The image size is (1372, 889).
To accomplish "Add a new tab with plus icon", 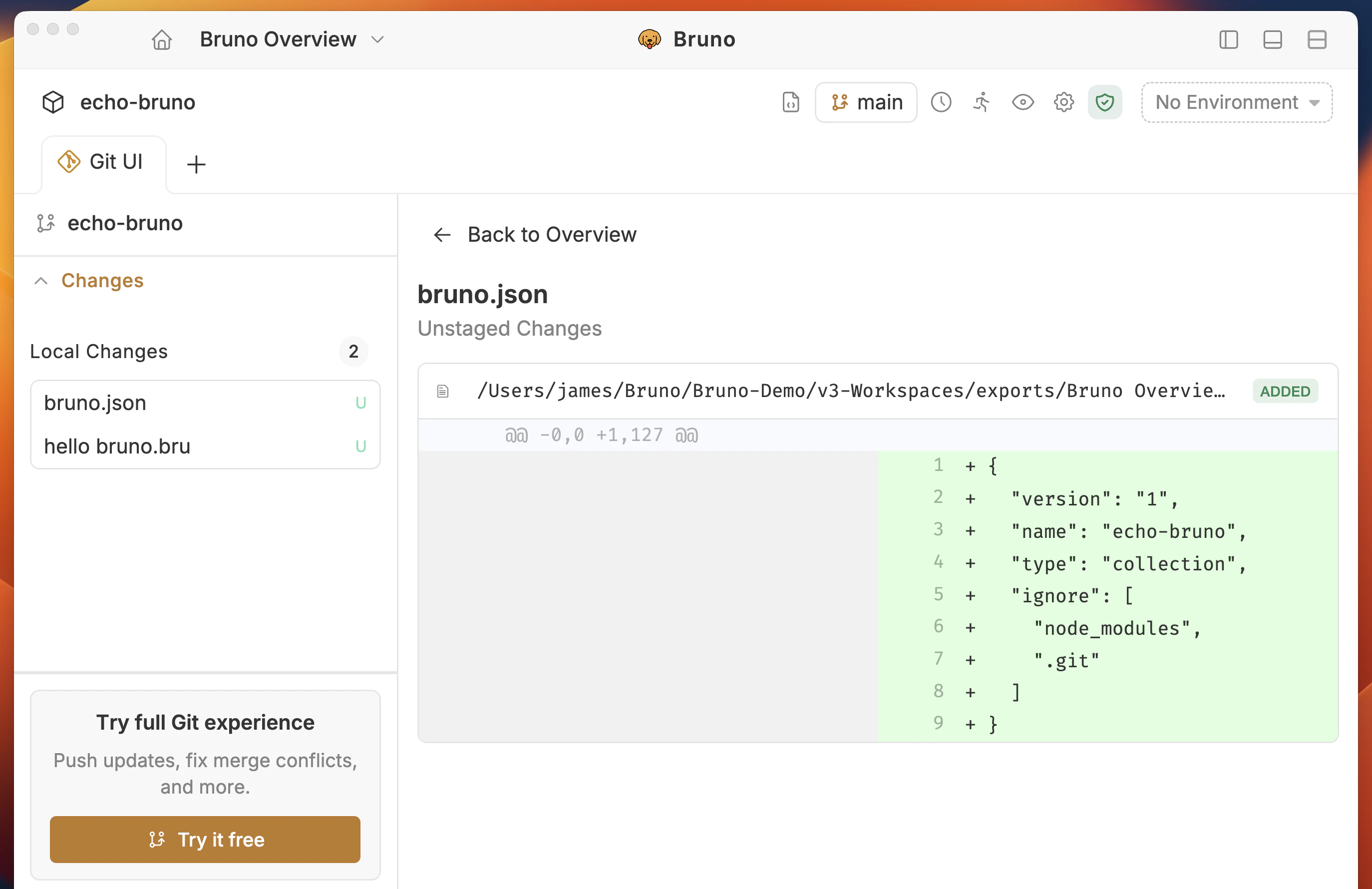I will pyautogui.click(x=196, y=164).
